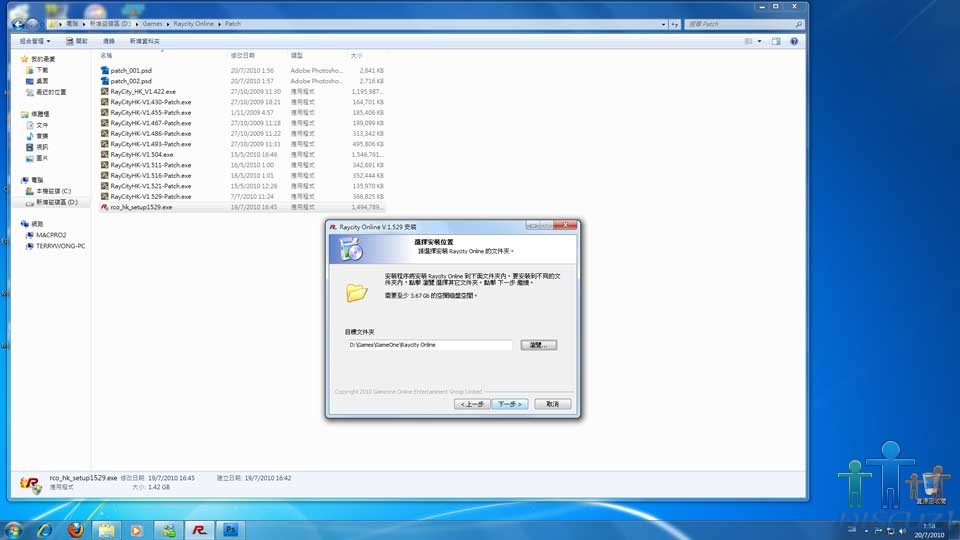Select 本機磁碟區 (C:) in navigation pane
Screen dimensions: 960x540
[x=53, y=191]
